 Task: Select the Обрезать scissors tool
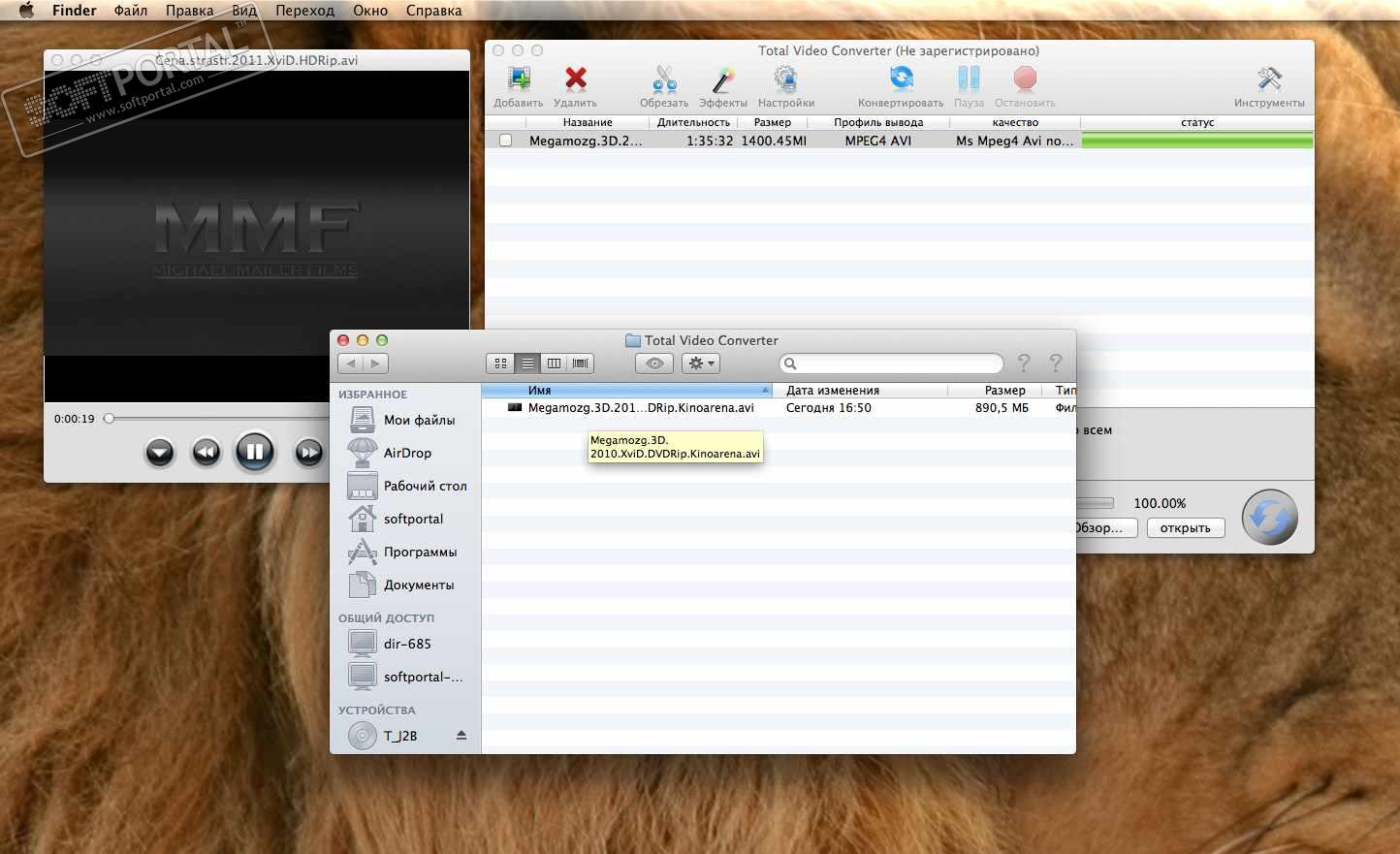664,79
